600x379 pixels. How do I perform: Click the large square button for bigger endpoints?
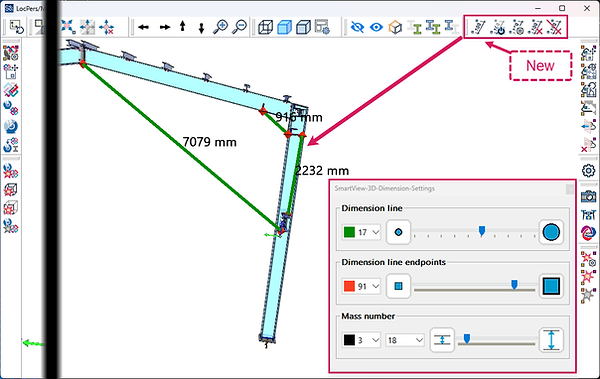[x=551, y=286]
